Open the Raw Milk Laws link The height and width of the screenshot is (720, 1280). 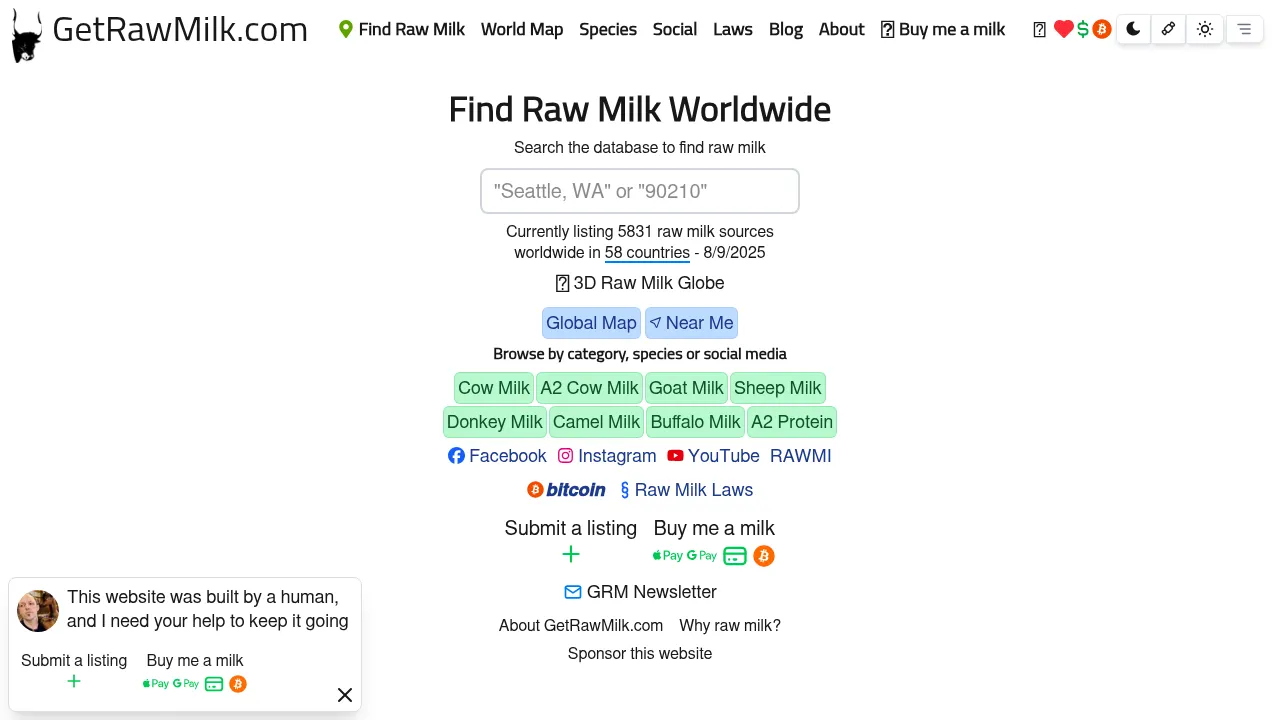click(687, 490)
